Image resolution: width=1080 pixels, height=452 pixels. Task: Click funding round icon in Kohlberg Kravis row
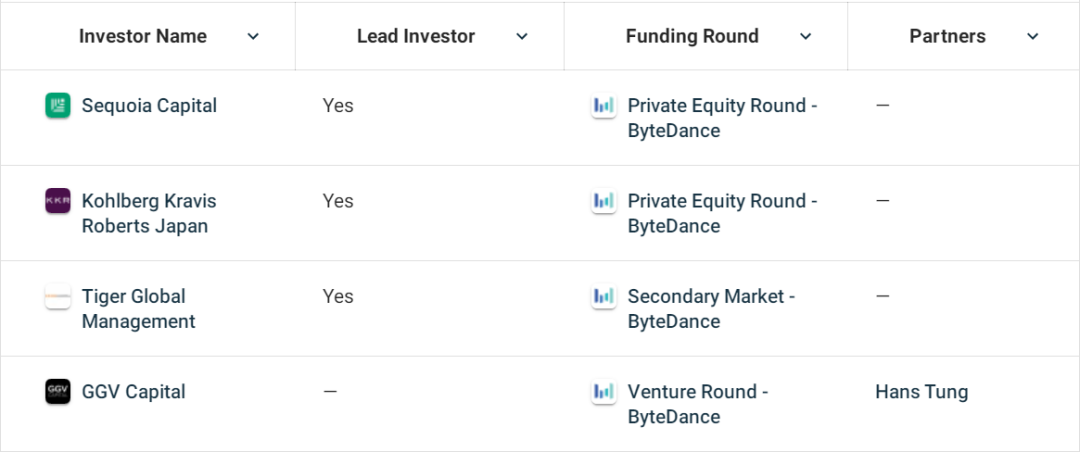[603, 201]
